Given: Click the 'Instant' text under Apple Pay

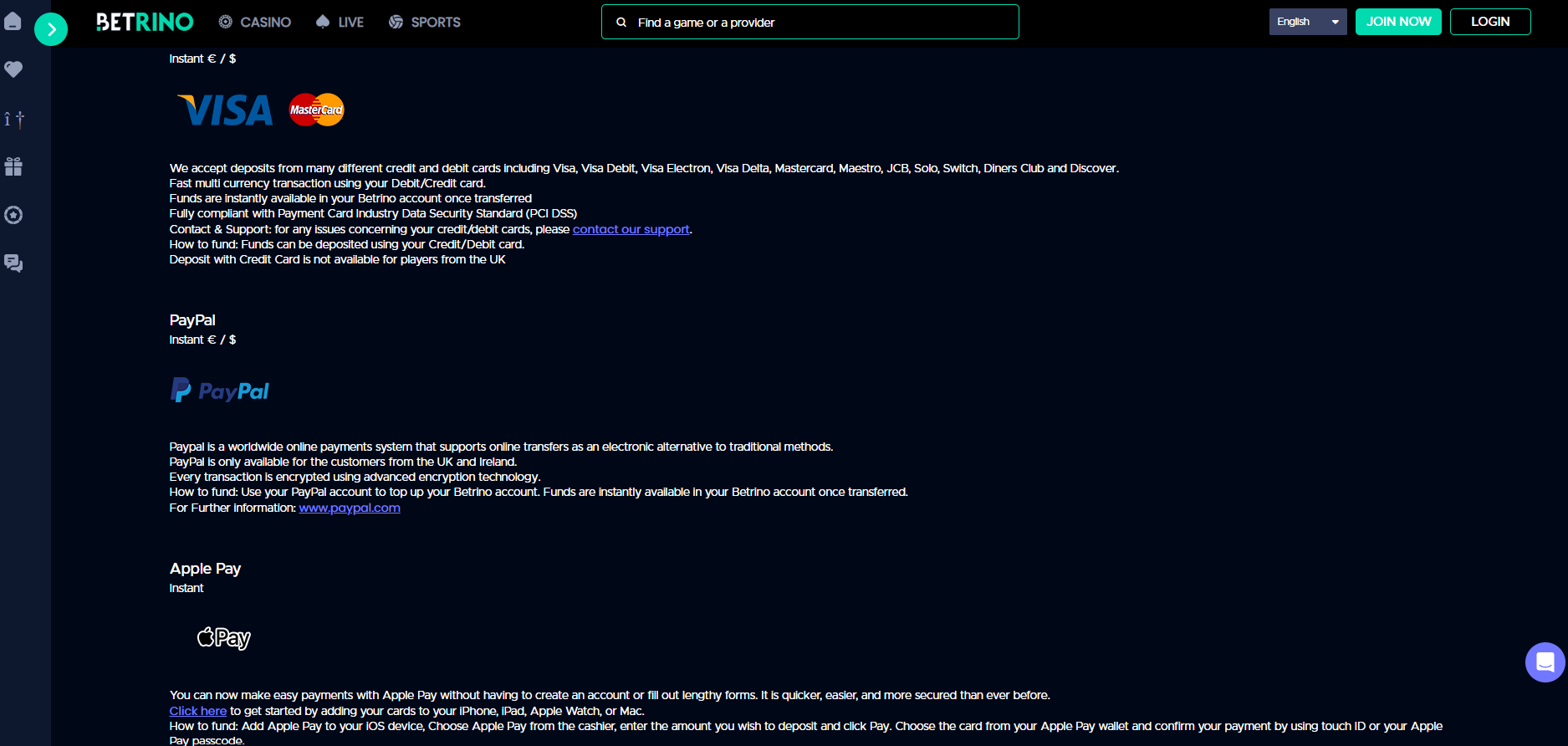Looking at the screenshot, I should click(x=186, y=588).
